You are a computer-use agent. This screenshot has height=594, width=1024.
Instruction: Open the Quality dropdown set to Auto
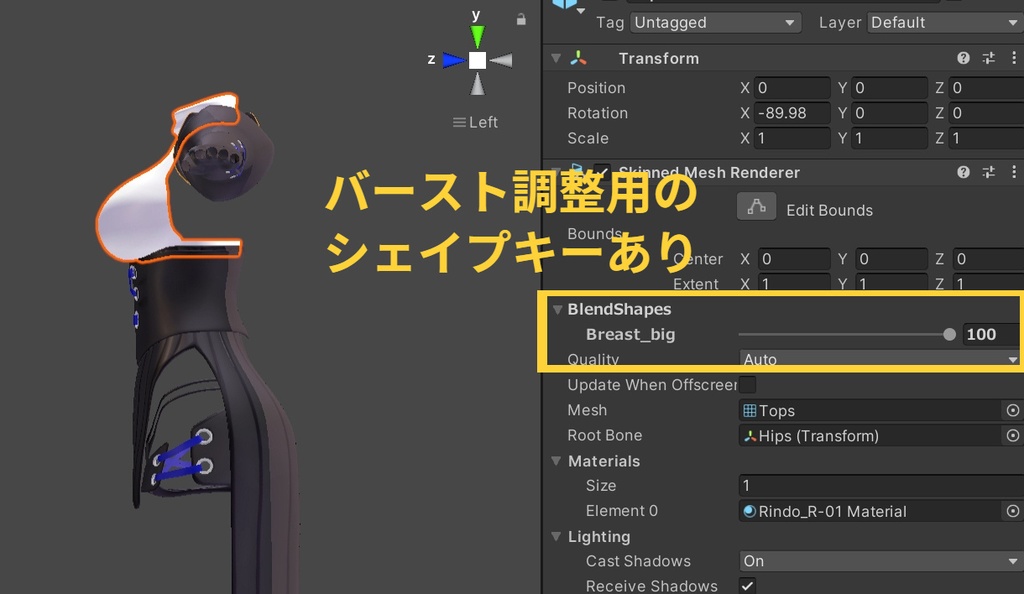tap(880, 359)
